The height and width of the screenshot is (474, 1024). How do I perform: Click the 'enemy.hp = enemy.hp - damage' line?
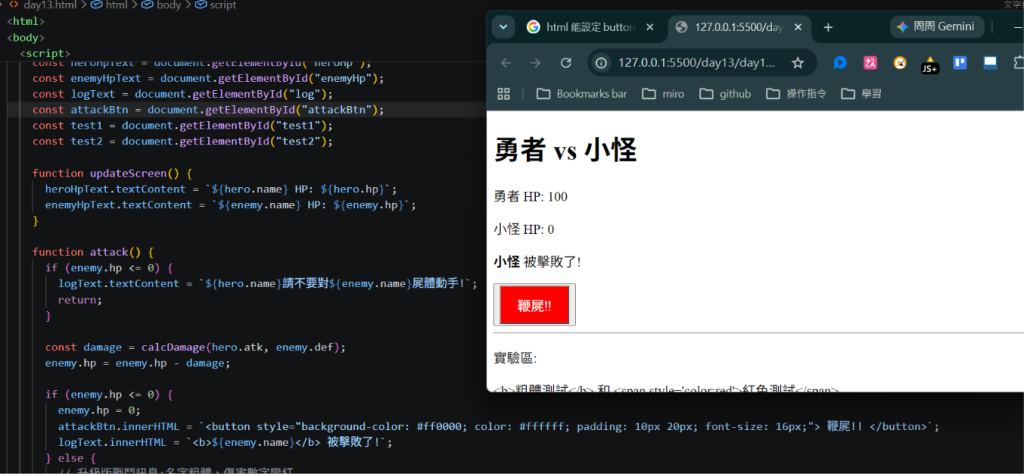[138, 362]
